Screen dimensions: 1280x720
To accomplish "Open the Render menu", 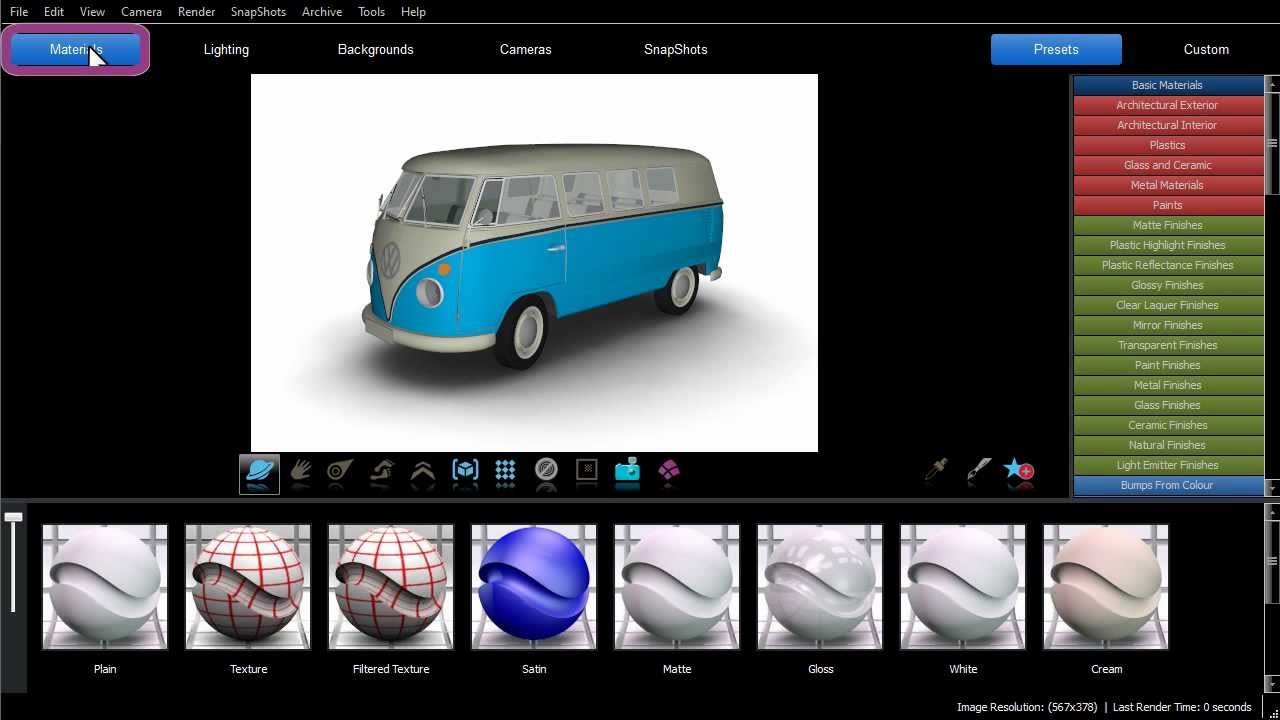I will (196, 11).
